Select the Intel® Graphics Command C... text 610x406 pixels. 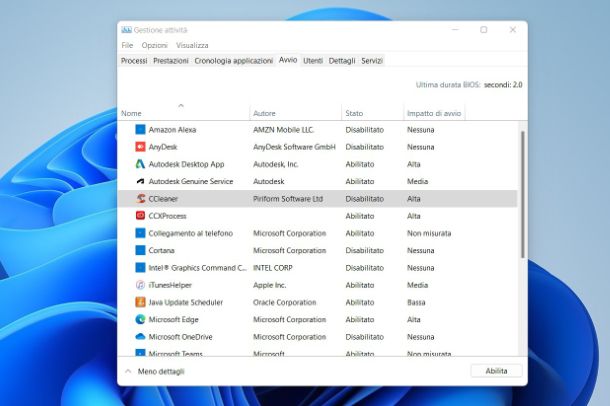198,268
